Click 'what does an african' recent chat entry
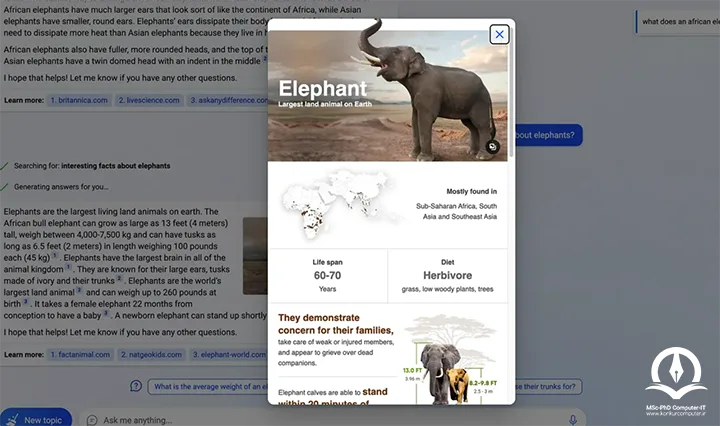 coord(678,22)
